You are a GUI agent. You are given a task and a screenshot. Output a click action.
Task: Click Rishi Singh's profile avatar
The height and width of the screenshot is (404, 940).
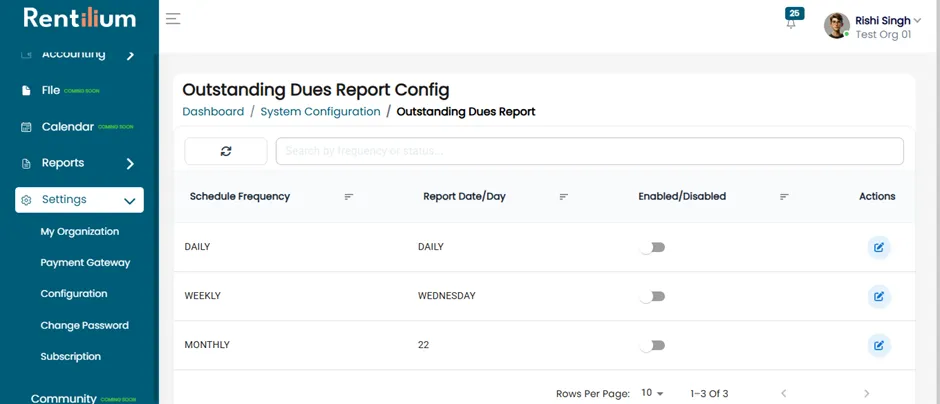pos(837,26)
